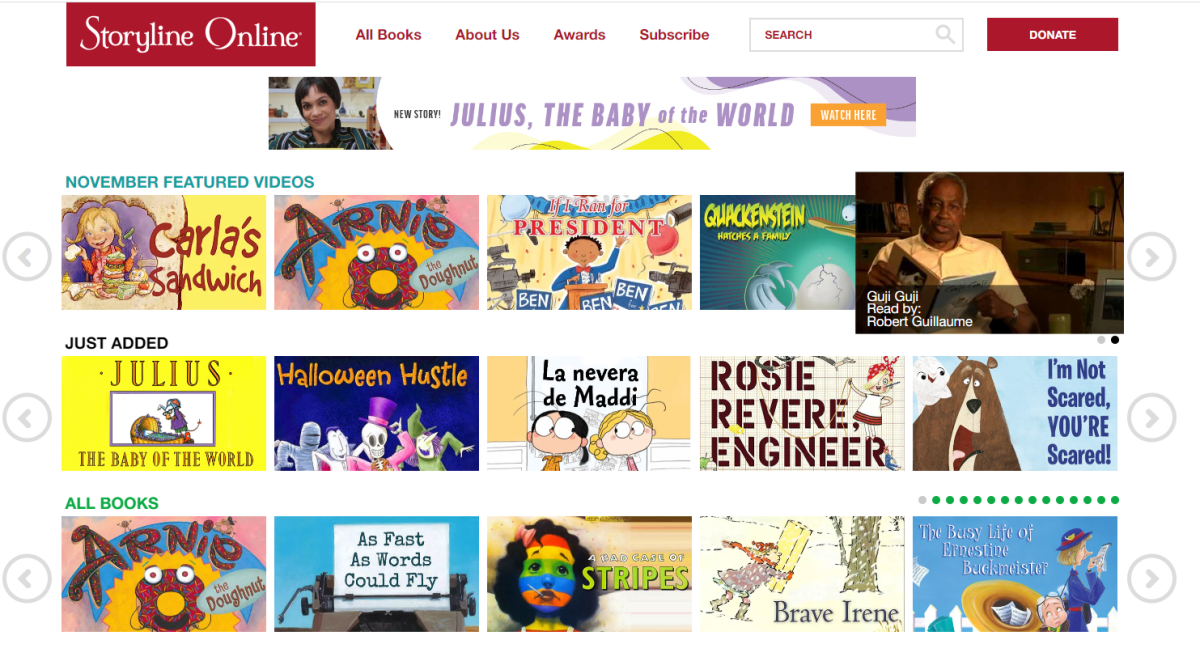Open the Subscribe link
This screenshot has width=1200, height=657.
[x=674, y=35]
